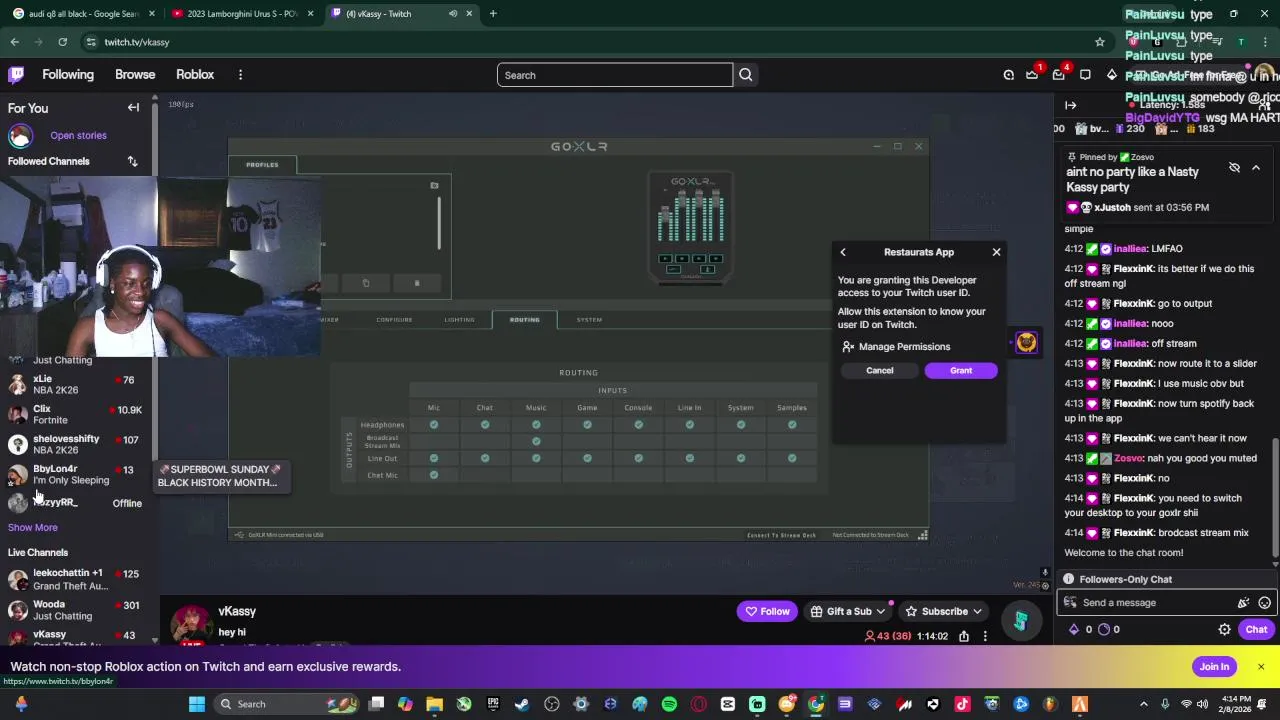Open Spotify from the Windows taskbar

[x=669, y=704]
